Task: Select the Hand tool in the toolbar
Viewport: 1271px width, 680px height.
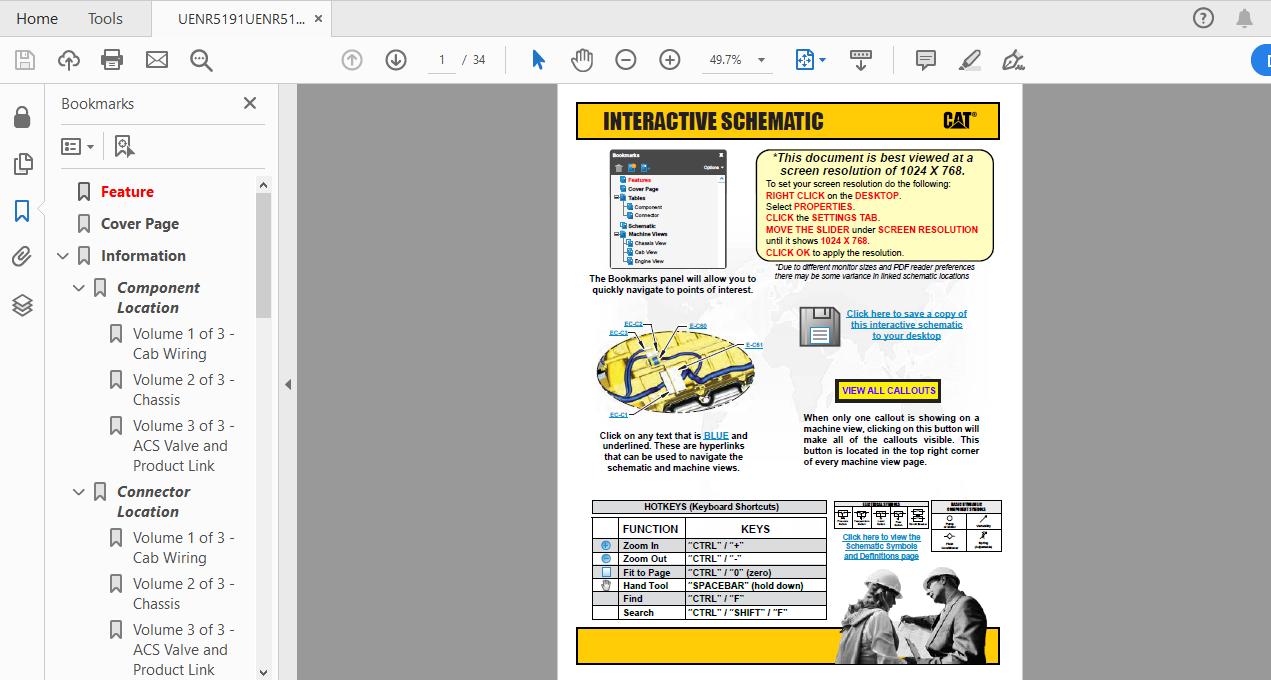Action: tap(581, 59)
